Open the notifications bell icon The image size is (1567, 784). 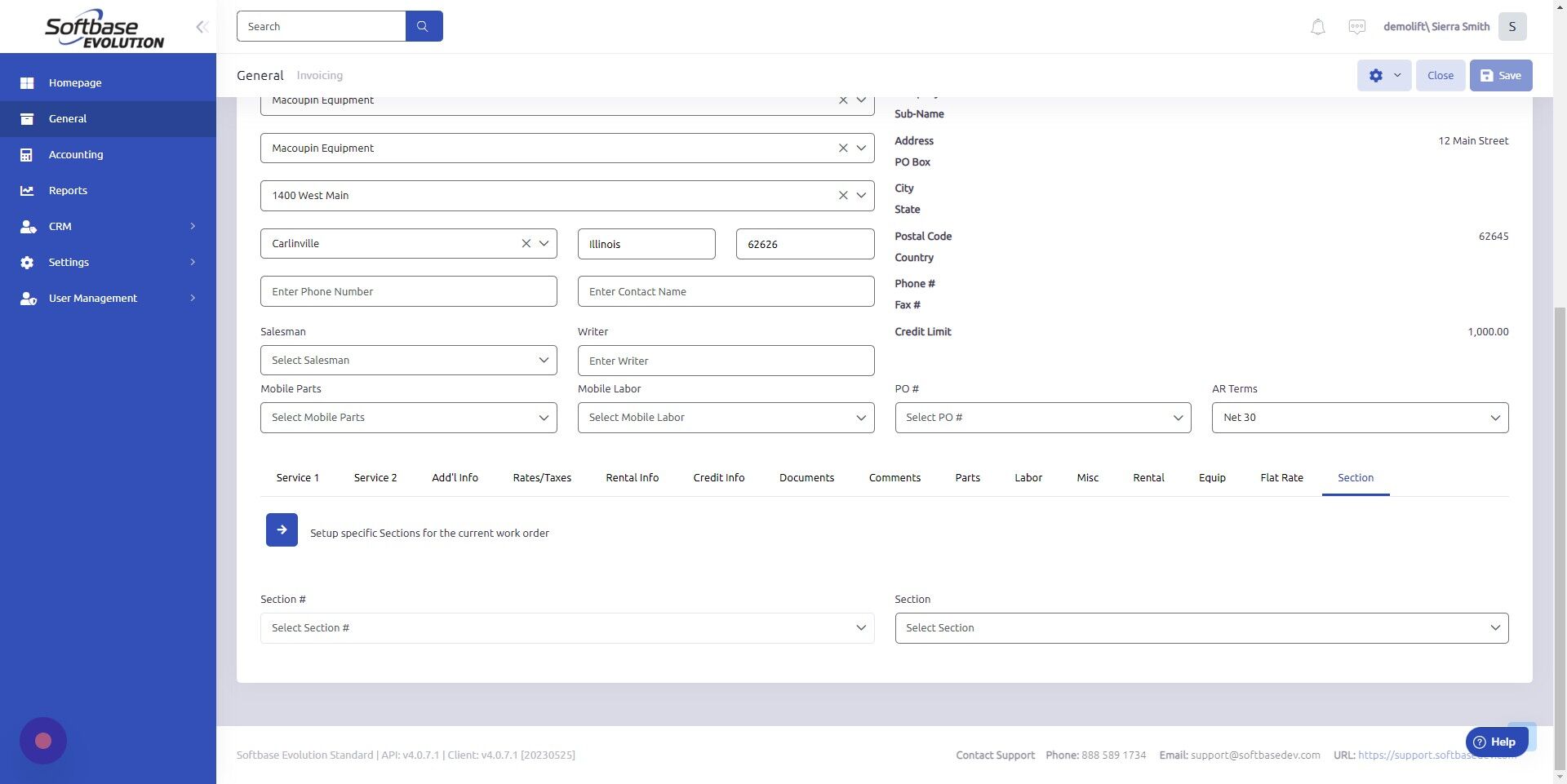(1316, 26)
